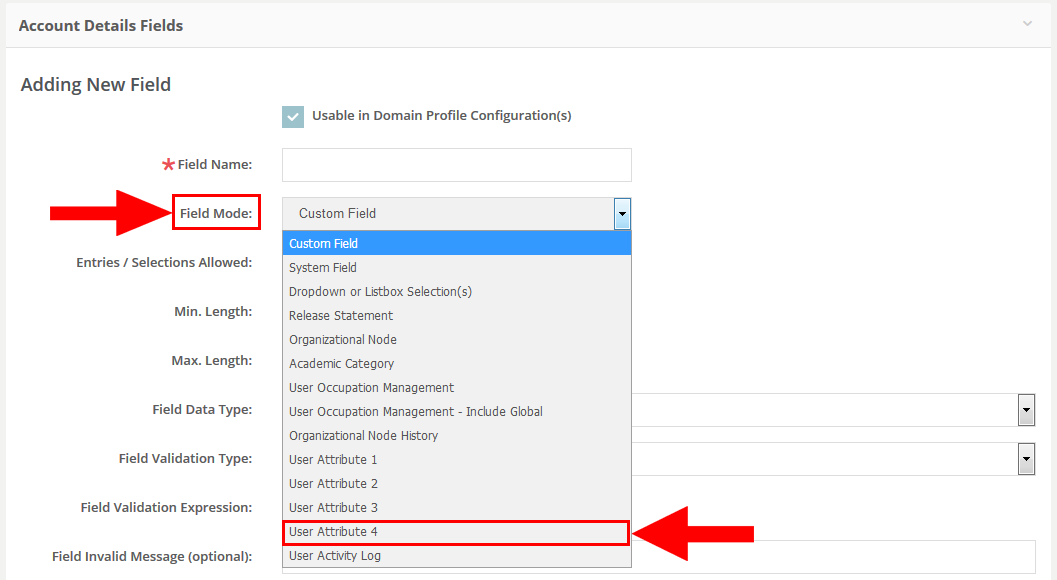This screenshot has height=580, width=1057.
Task: Select User Attribute 3 option
Action: tap(456, 508)
